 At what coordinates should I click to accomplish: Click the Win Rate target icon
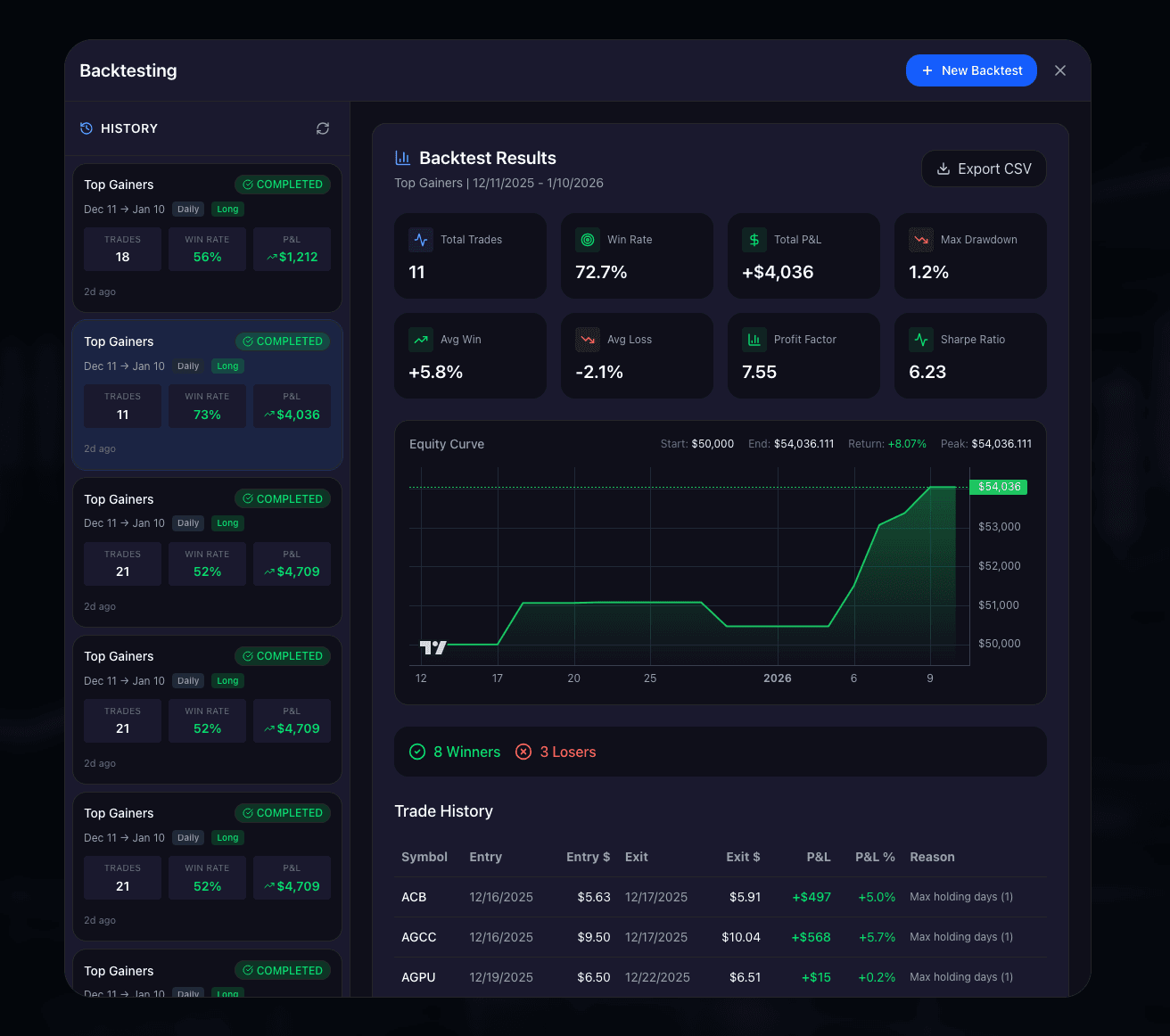(588, 239)
